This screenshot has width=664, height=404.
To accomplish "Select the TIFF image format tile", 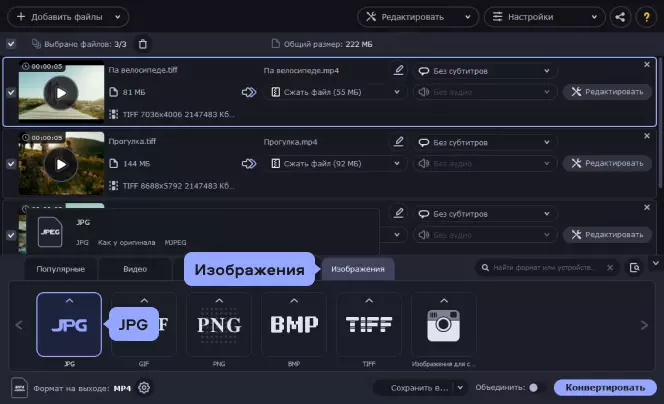I will coord(369,324).
